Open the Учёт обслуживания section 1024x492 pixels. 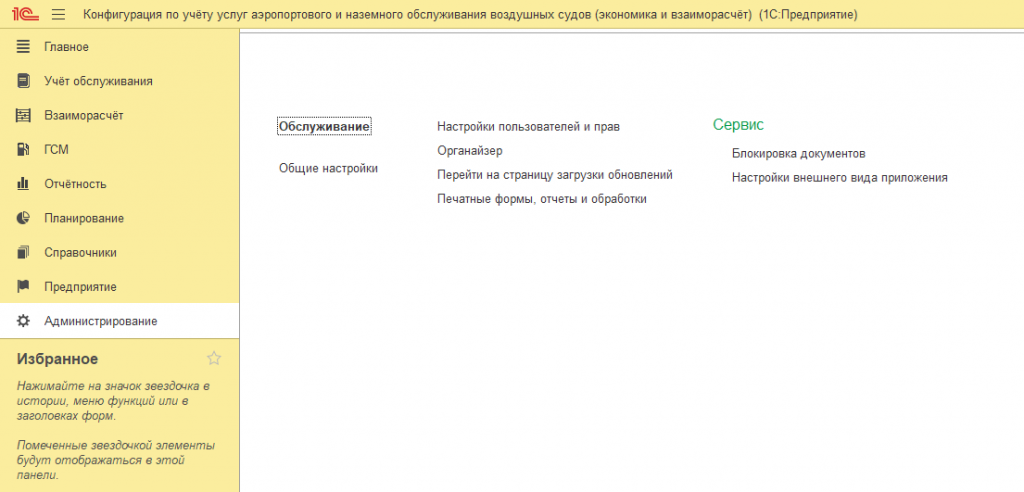99,81
